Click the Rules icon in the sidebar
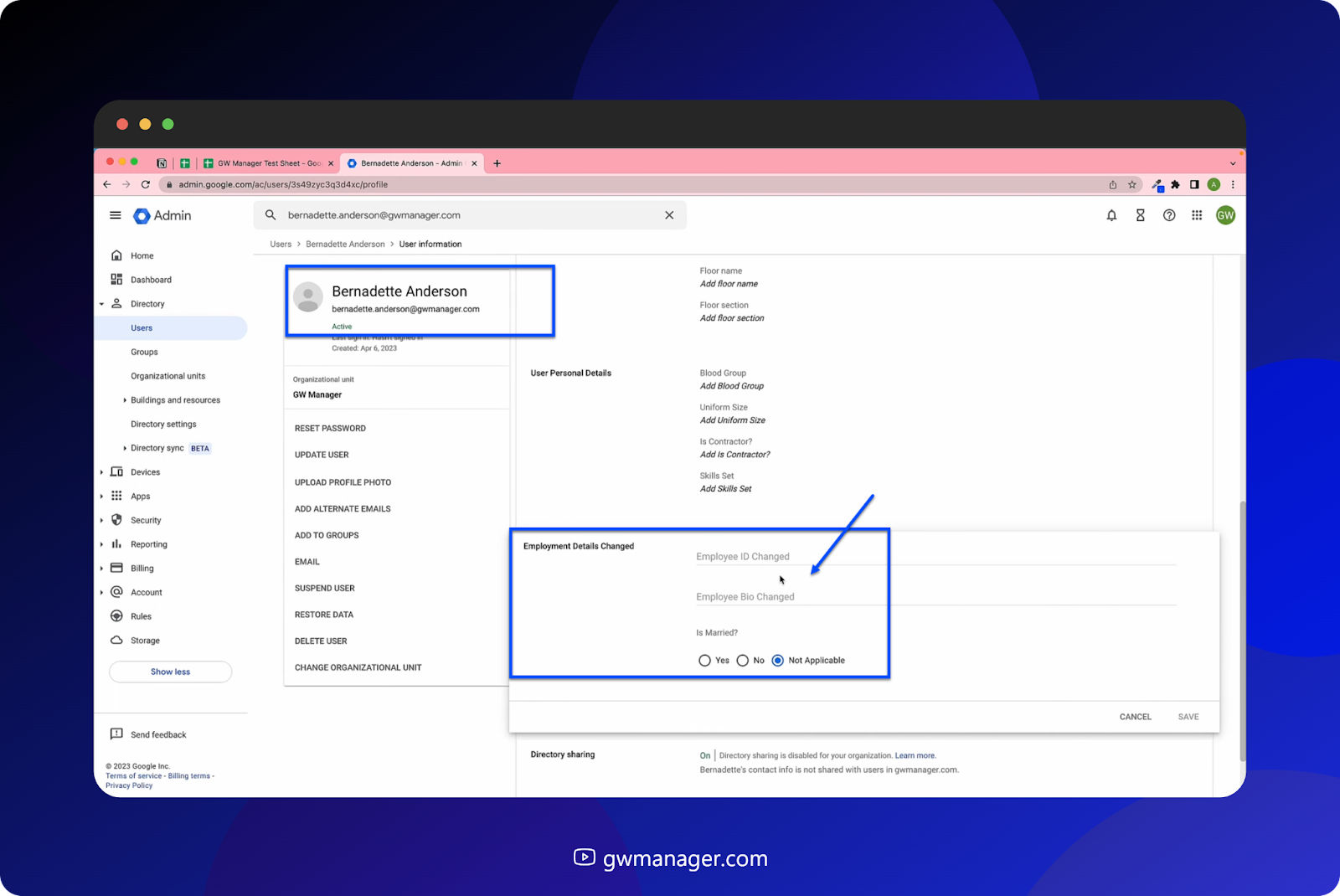The width and height of the screenshot is (1340, 896). 116,616
